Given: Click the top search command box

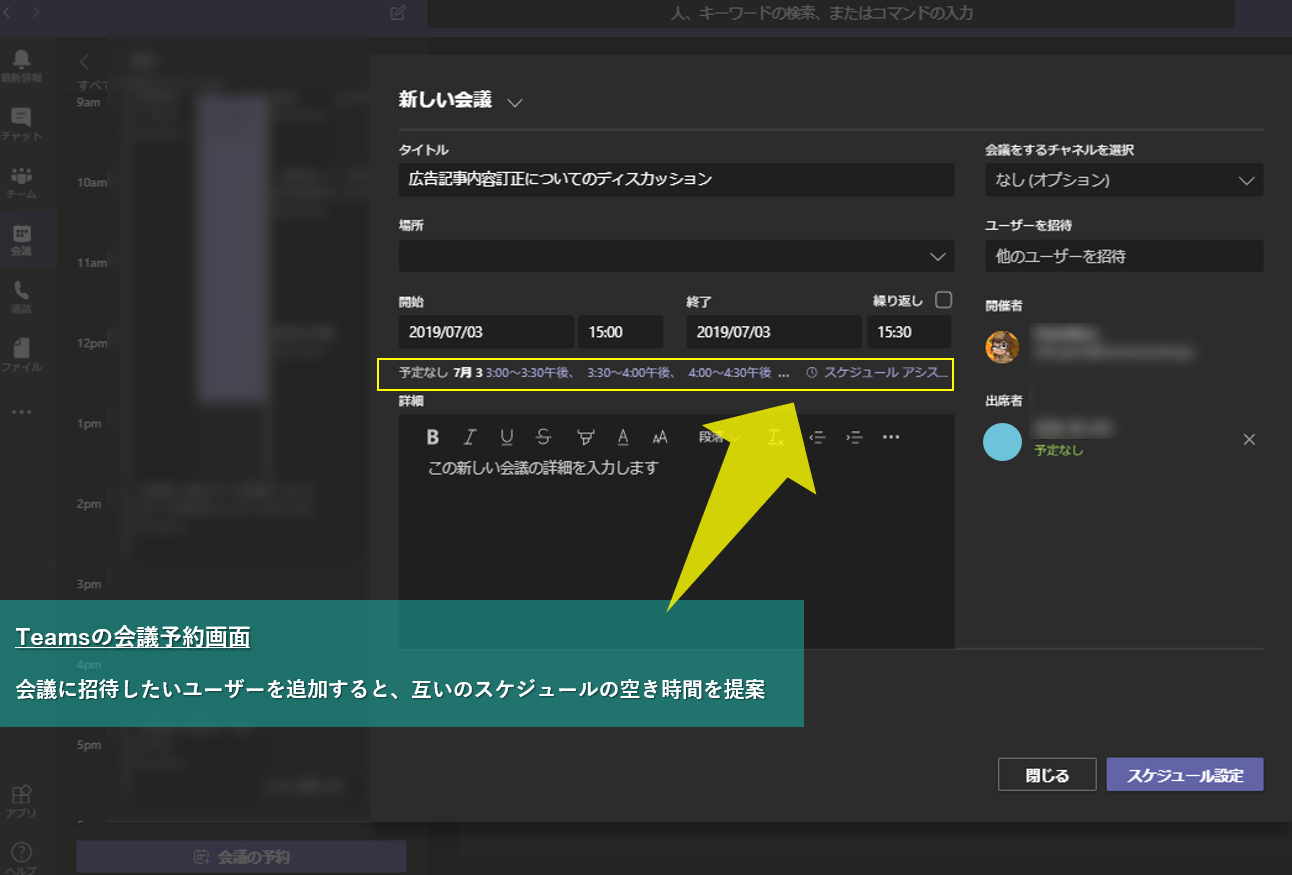Looking at the screenshot, I should 831,13.
